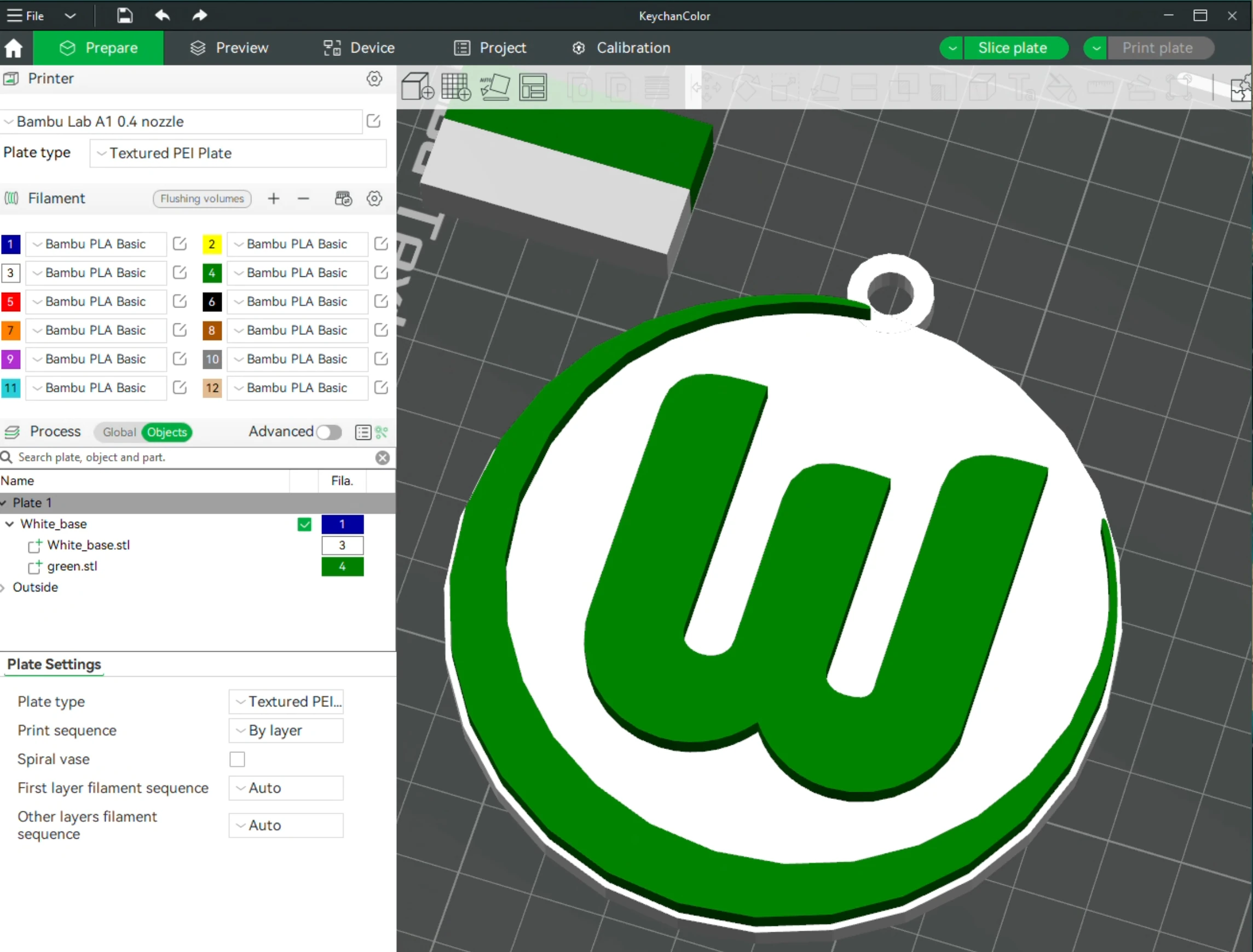Undo the last action

[x=162, y=15]
